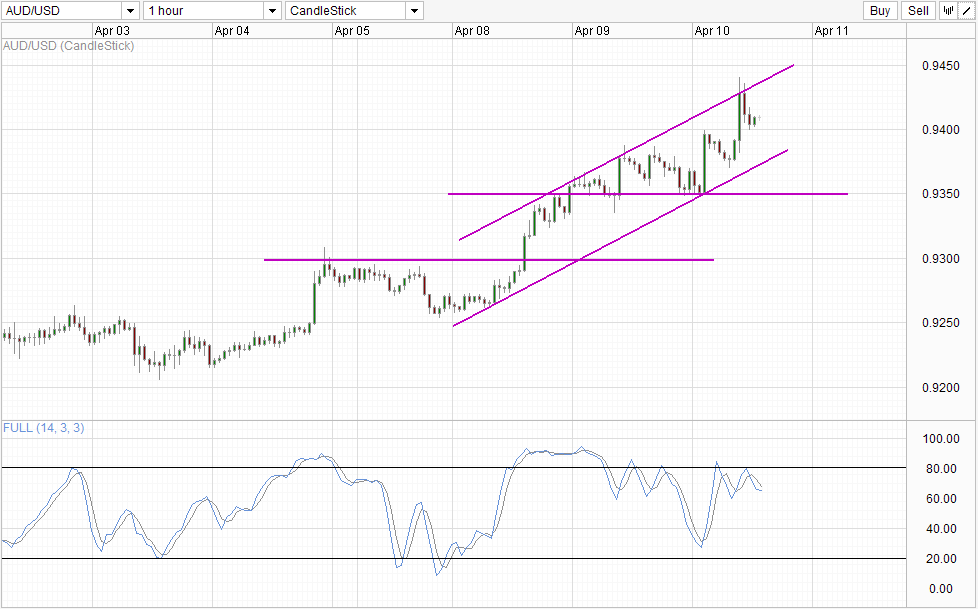Select the Apr 08 date label
The image size is (978, 609).
point(472,31)
